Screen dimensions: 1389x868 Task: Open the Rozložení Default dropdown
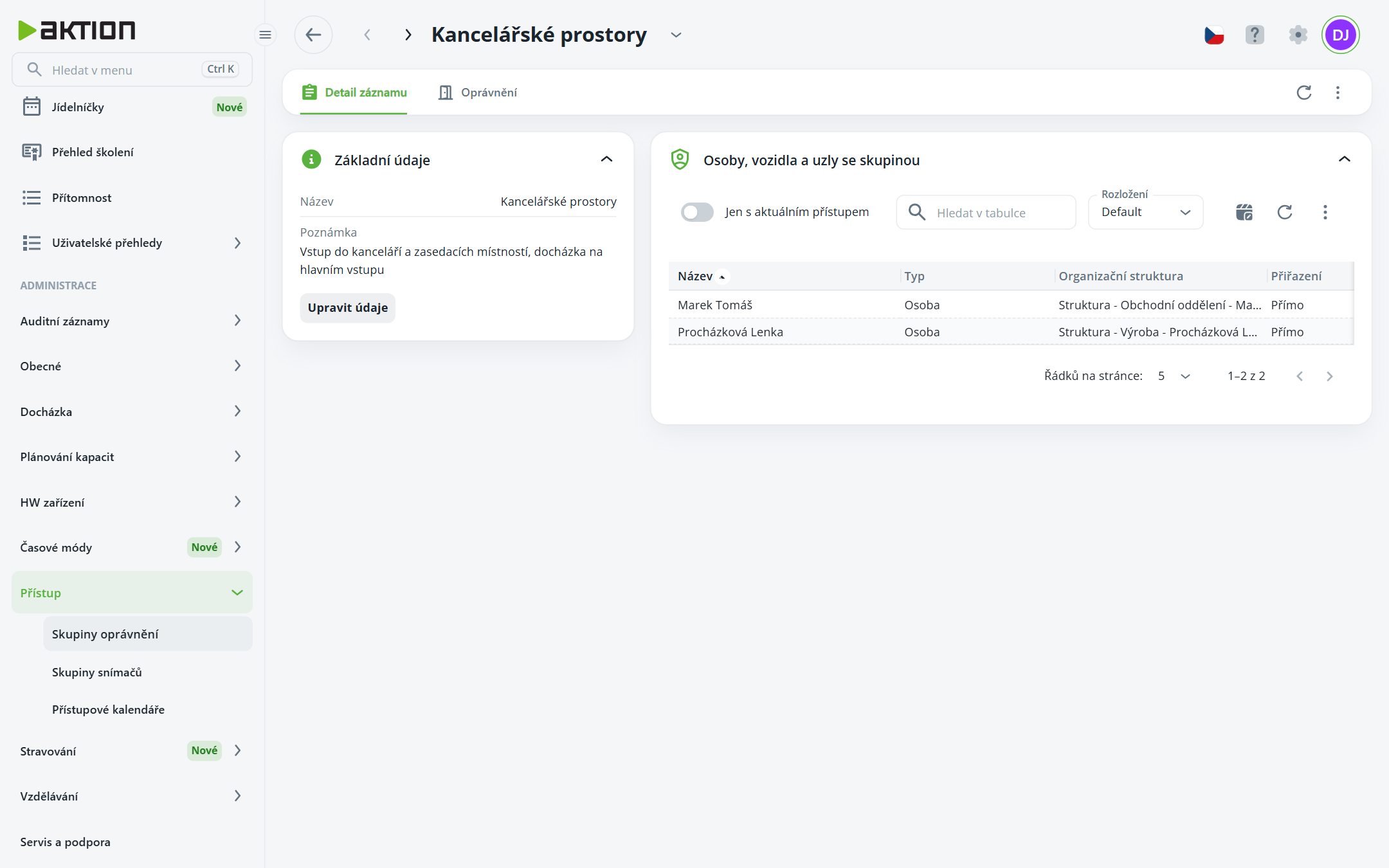[1145, 212]
